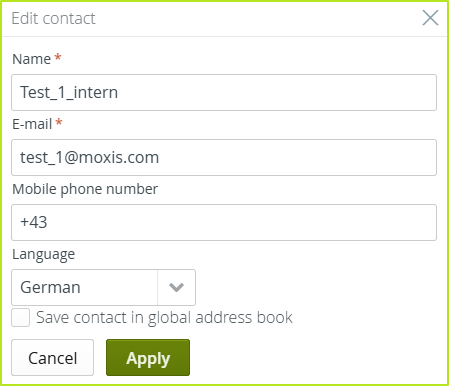Click the Mobile phone number label

click(85, 189)
